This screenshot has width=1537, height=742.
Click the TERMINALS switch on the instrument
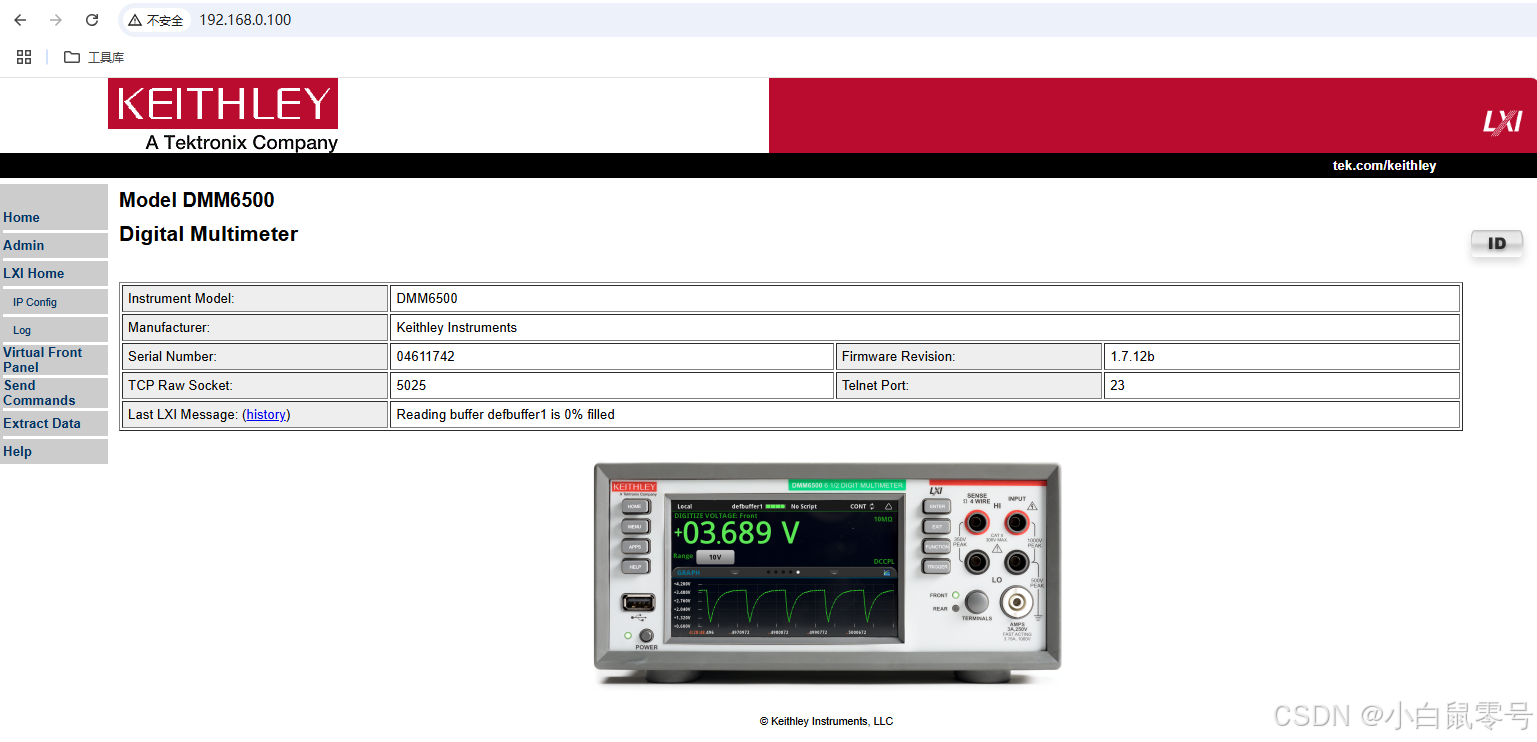(x=976, y=602)
